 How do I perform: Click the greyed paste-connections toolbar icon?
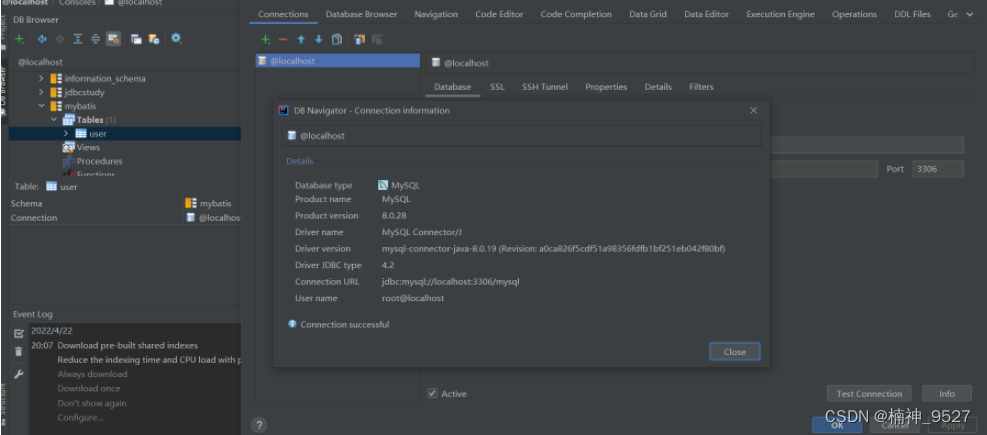377,40
